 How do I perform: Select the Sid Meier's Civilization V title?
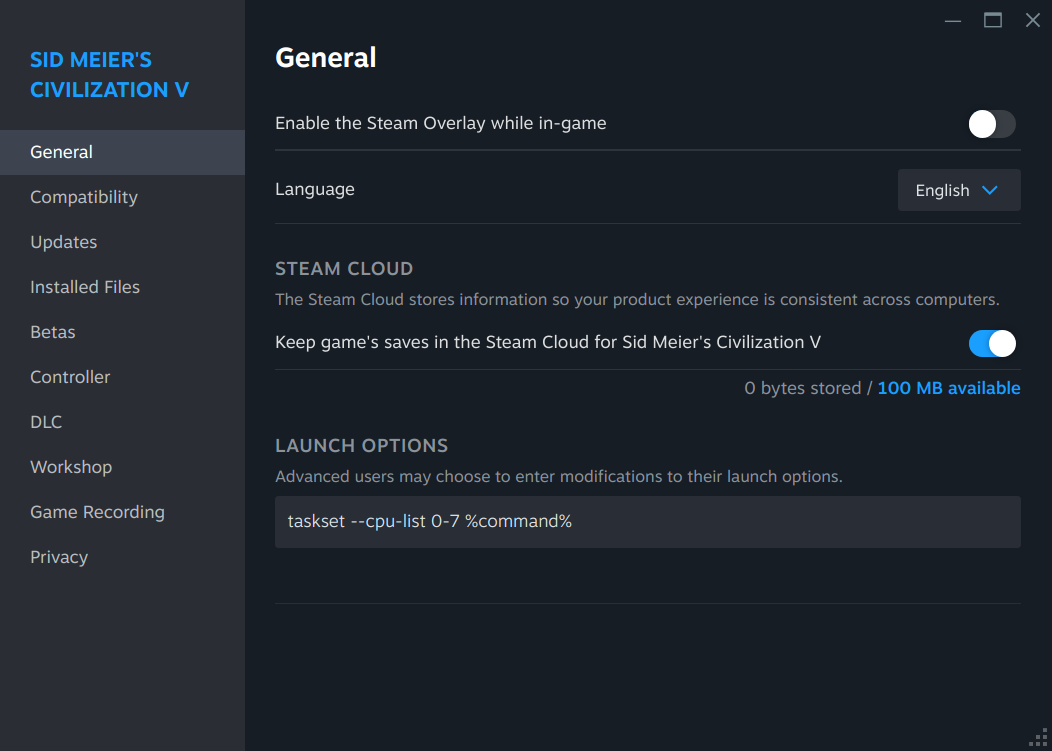[108, 74]
